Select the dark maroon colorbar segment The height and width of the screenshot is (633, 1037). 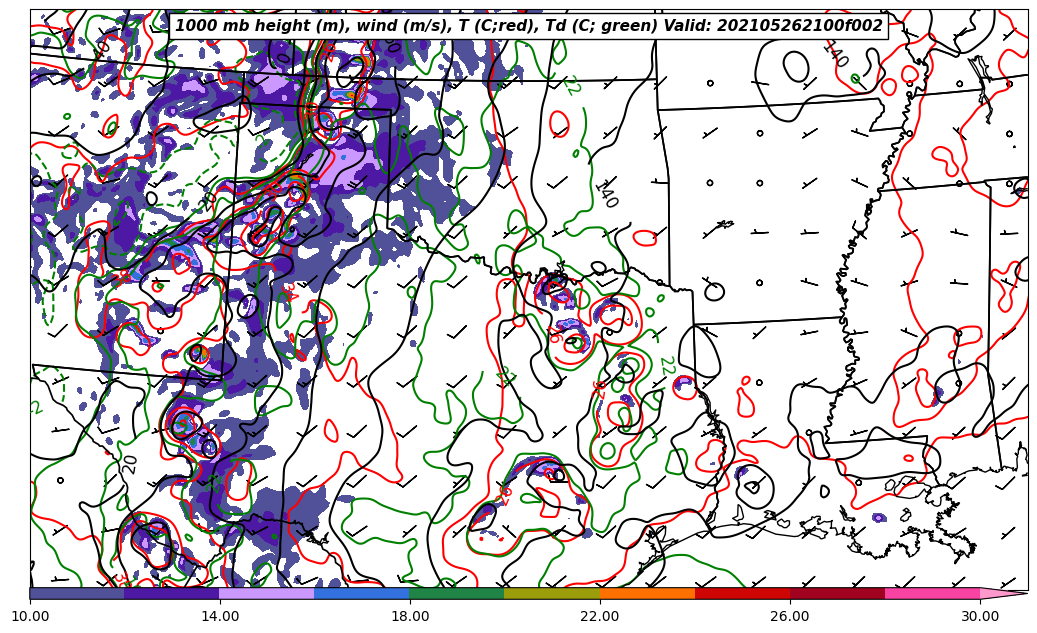[837, 593]
